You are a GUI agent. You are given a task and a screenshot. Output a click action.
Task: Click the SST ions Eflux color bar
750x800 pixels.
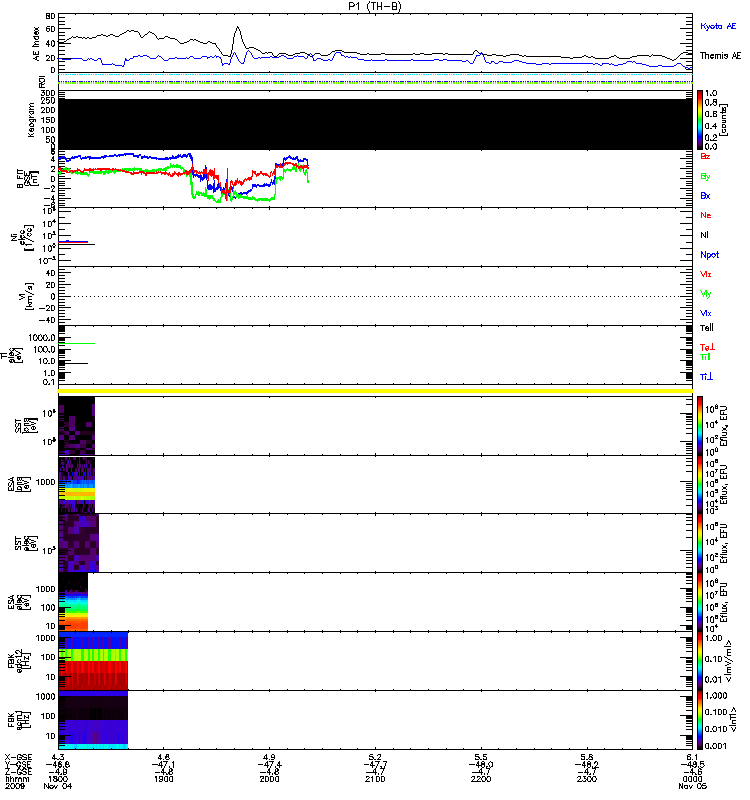pos(700,426)
